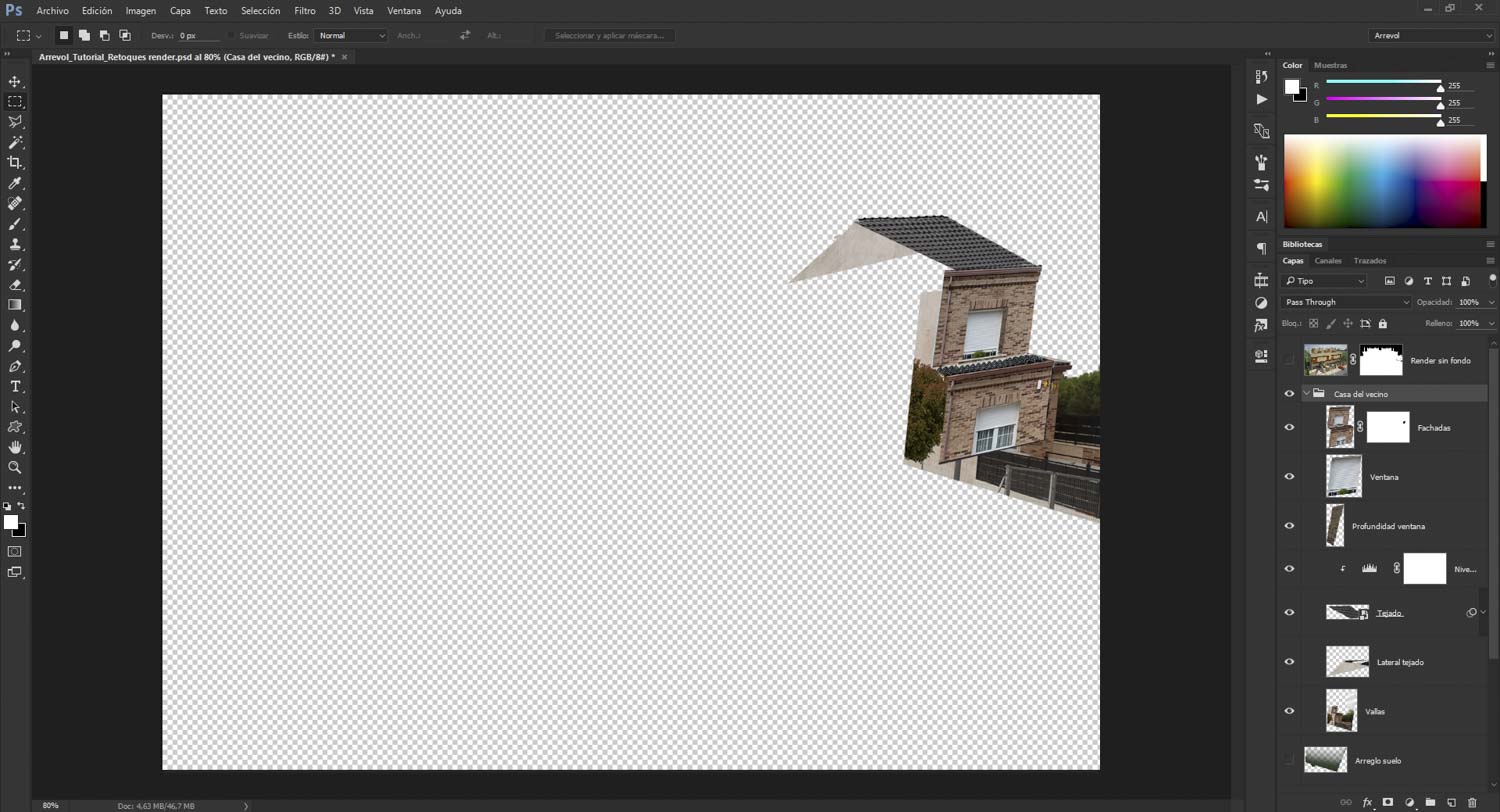Image resolution: width=1500 pixels, height=812 pixels.
Task: Click the R red channel slider
Action: click(x=1384, y=83)
